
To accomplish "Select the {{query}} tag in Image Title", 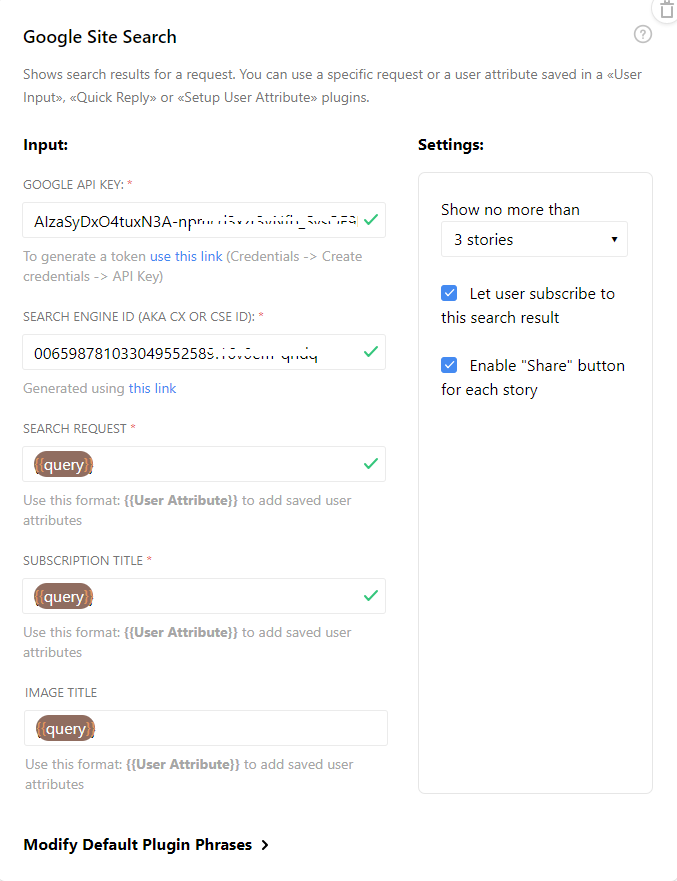I will coord(66,729).
